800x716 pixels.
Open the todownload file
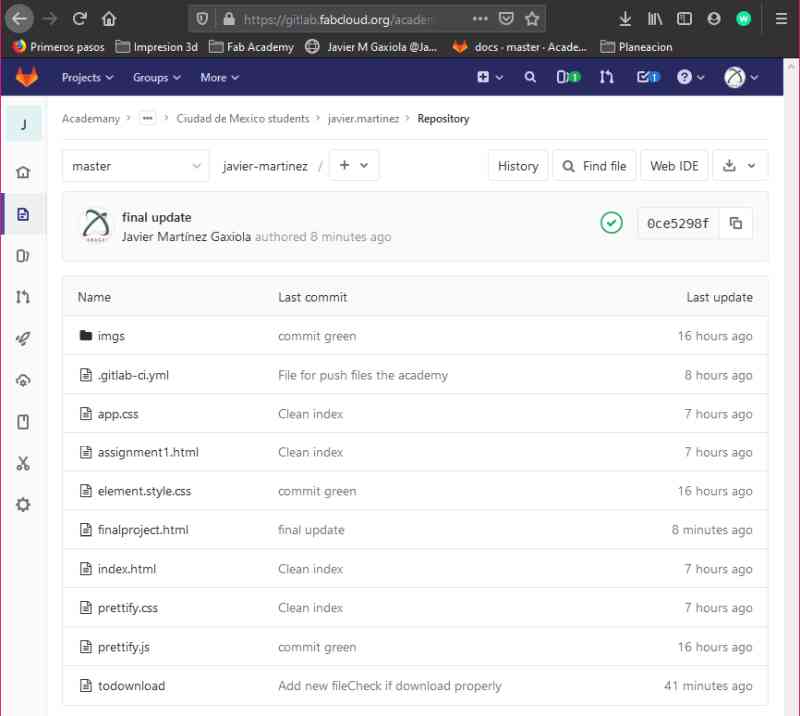coord(131,685)
